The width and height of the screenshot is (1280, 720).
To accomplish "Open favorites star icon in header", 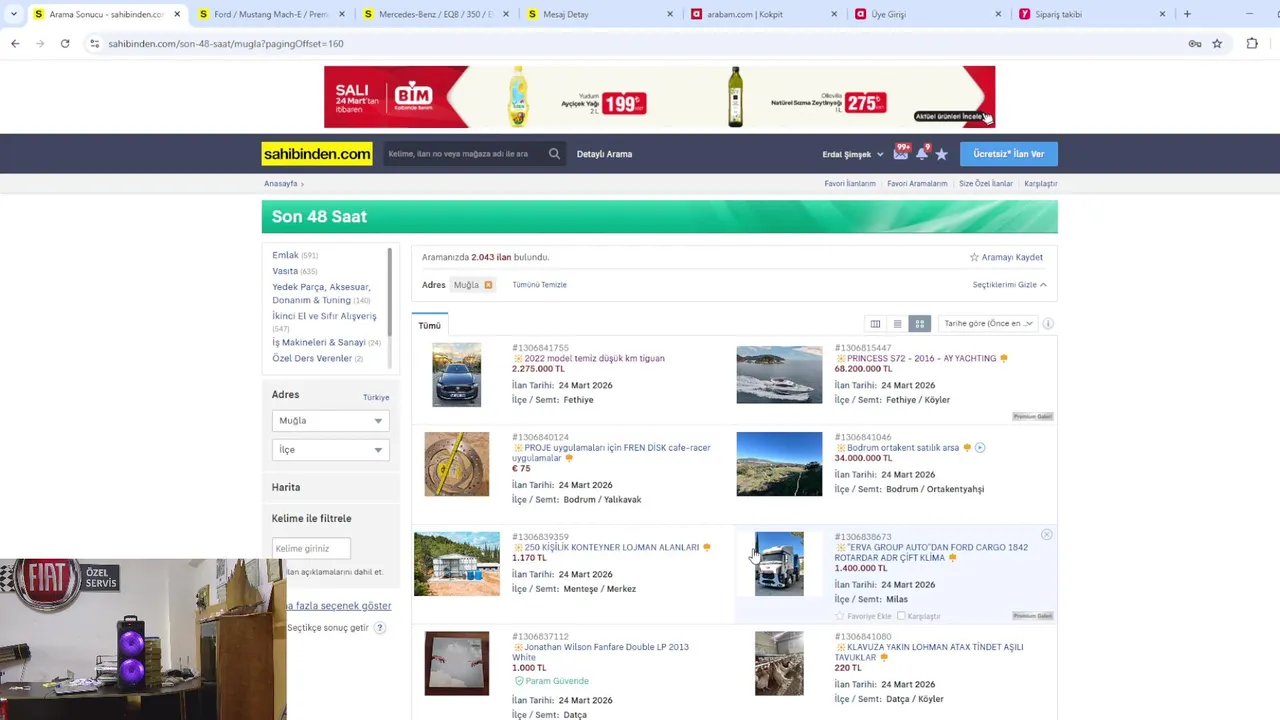I will point(941,154).
